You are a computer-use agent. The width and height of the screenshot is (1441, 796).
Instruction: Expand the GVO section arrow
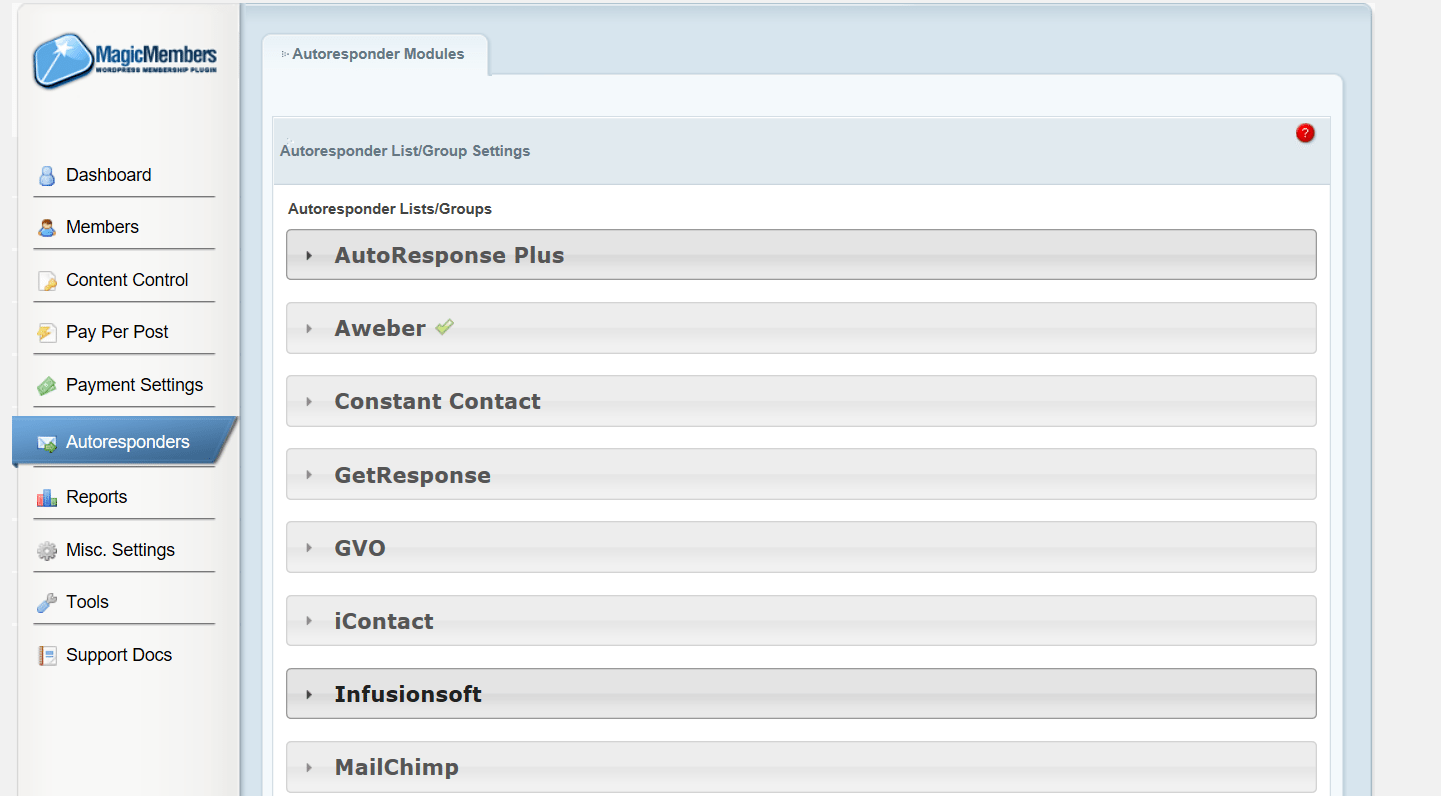pos(309,548)
